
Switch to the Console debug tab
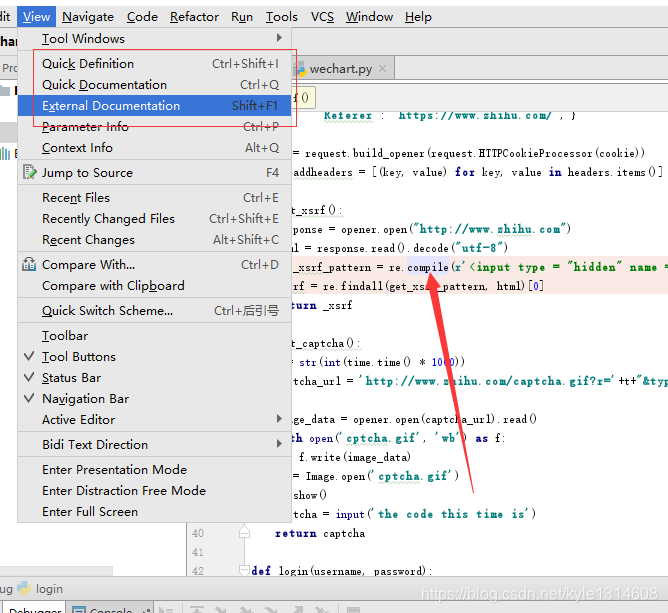(x=110, y=609)
